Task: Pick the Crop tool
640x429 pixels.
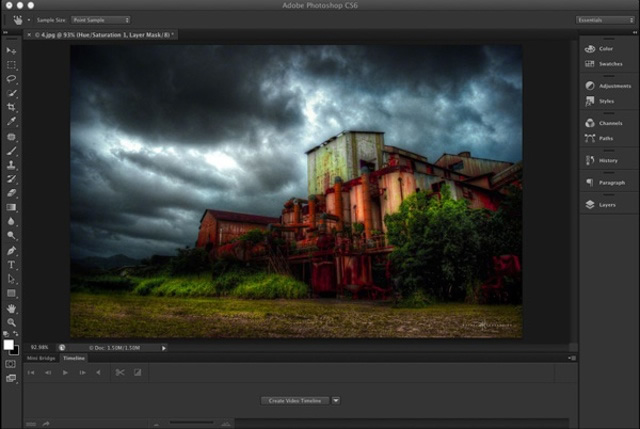Action: (x=11, y=107)
